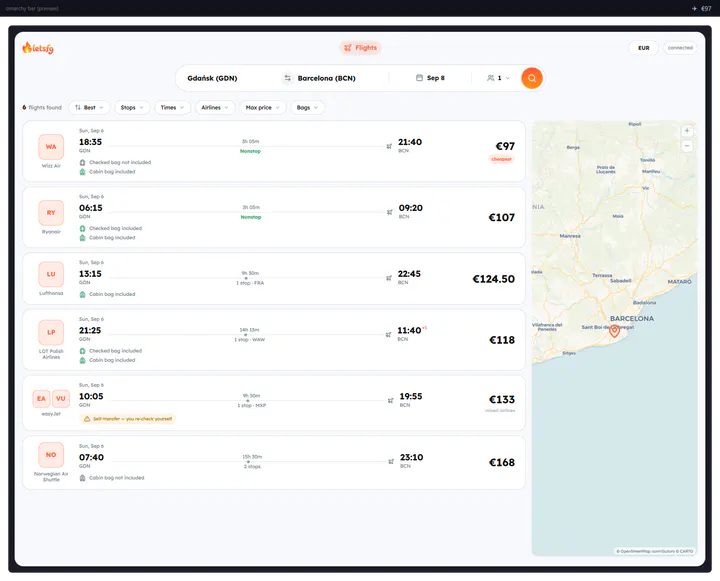Image resolution: width=720 pixels, height=581 pixels.
Task: Click the 2 stops label
Action: click(x=252, y=467)
